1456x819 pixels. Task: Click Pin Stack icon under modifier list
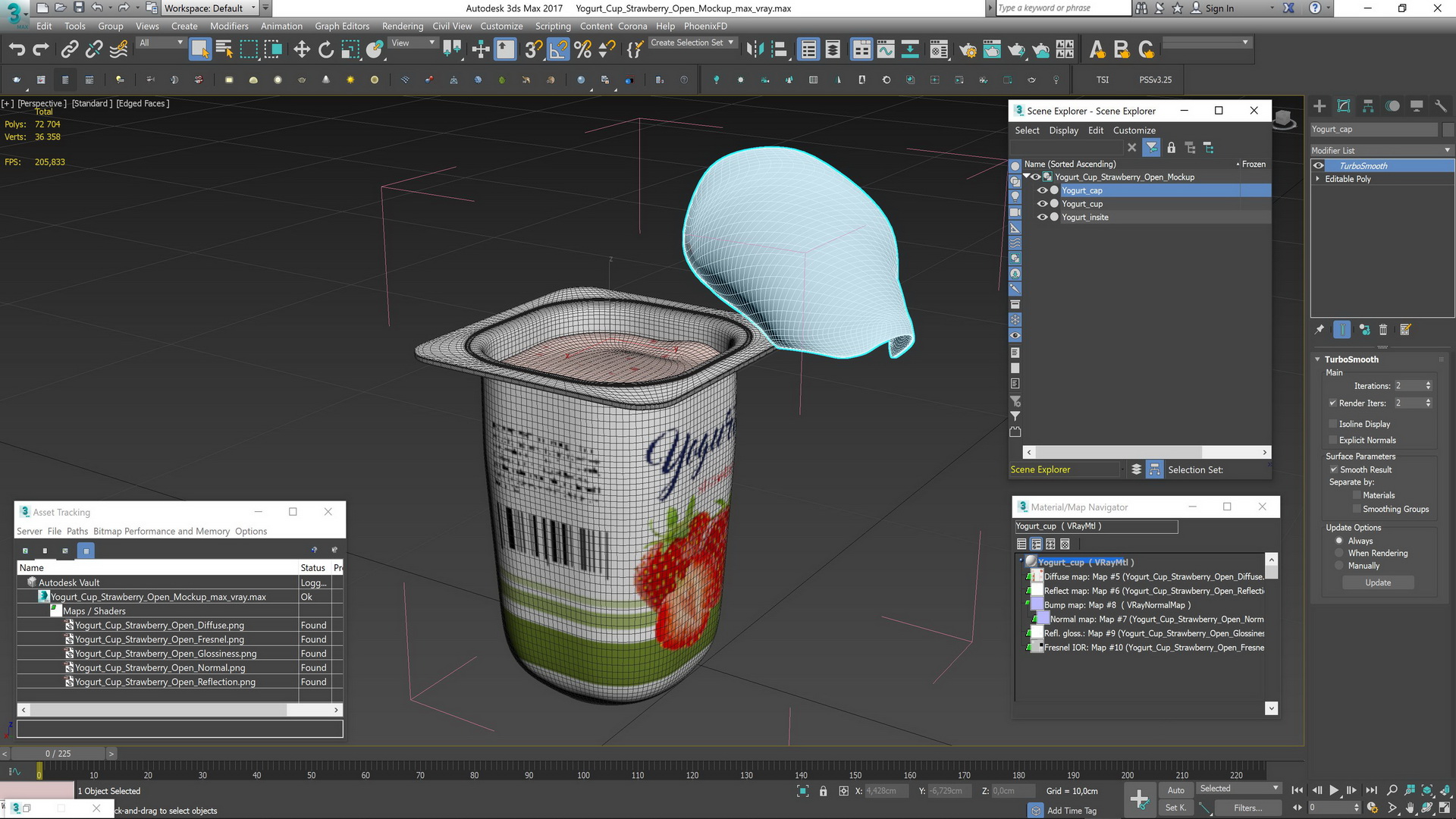coord(1319,329)
